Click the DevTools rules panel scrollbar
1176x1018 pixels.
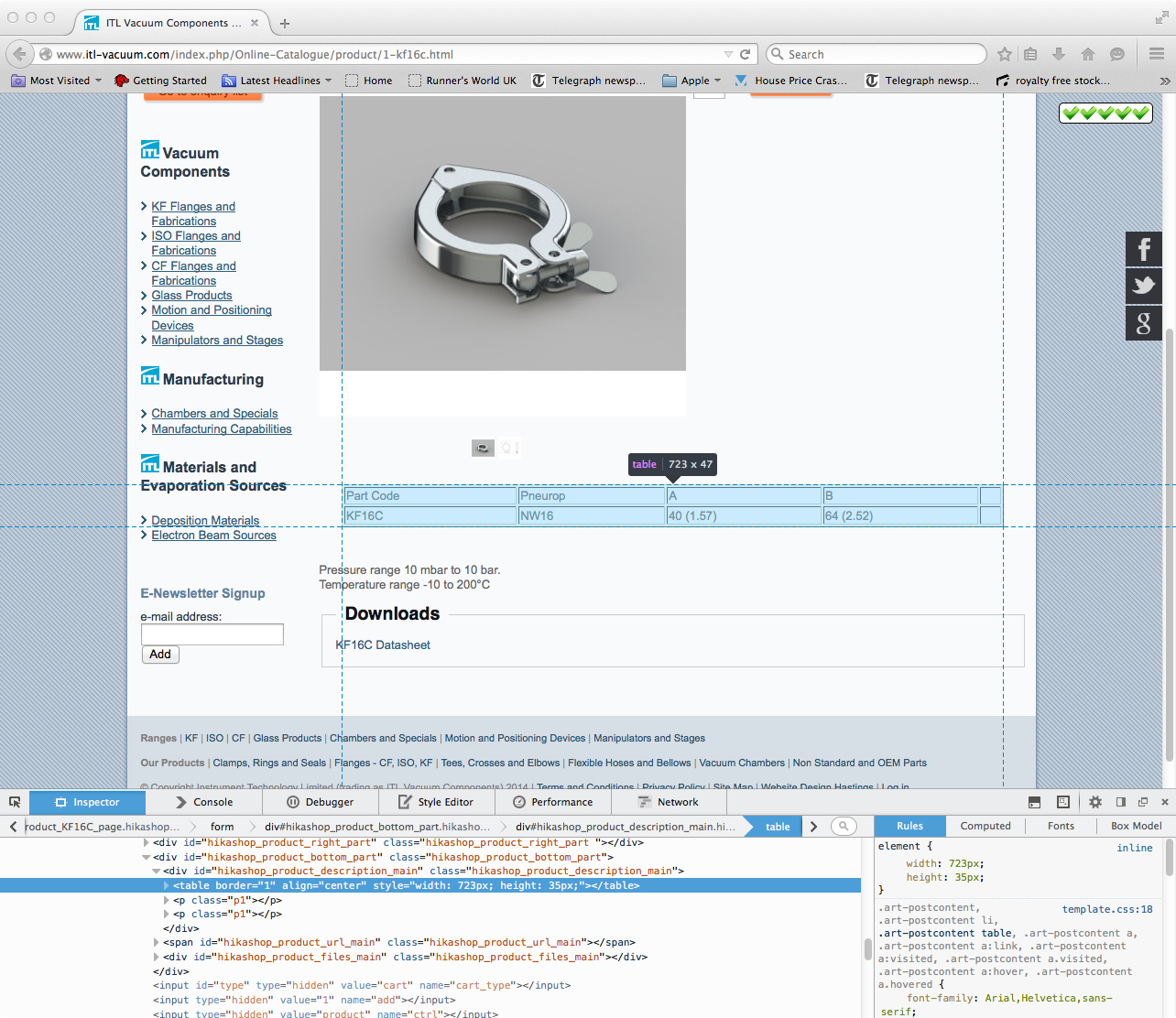tap(1169, 861)
